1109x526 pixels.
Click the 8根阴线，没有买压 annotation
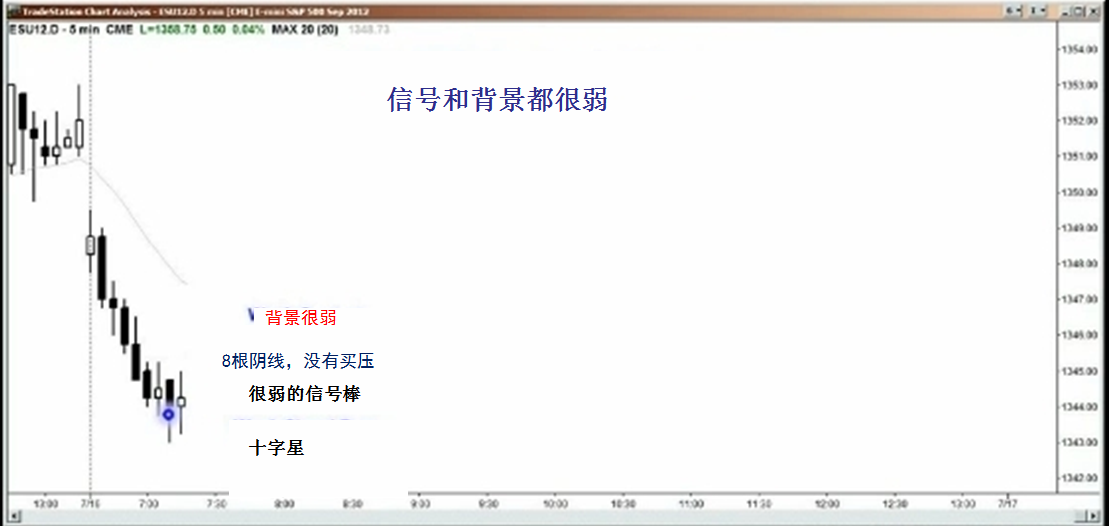(x=297, y=361)
